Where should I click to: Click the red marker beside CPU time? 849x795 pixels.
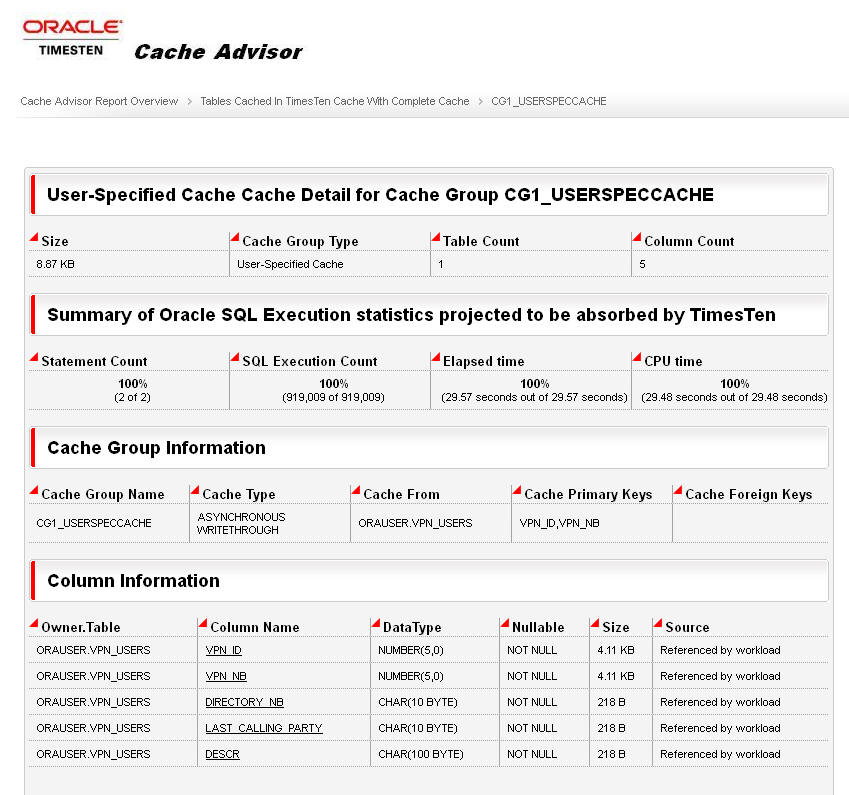coord(636,357)
